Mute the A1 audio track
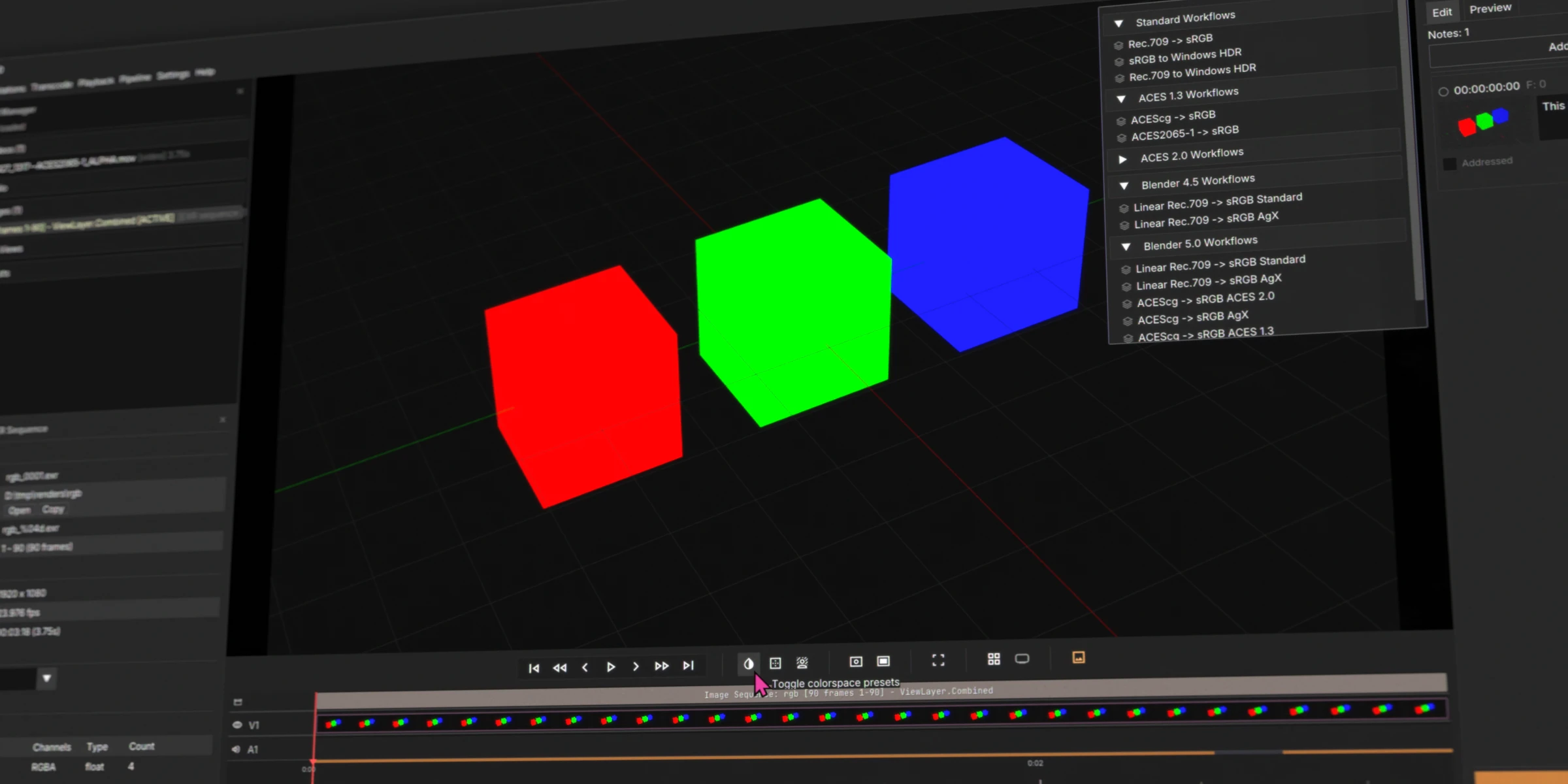The width and height of the screenshot is (1568, 784). pos(235,749)
